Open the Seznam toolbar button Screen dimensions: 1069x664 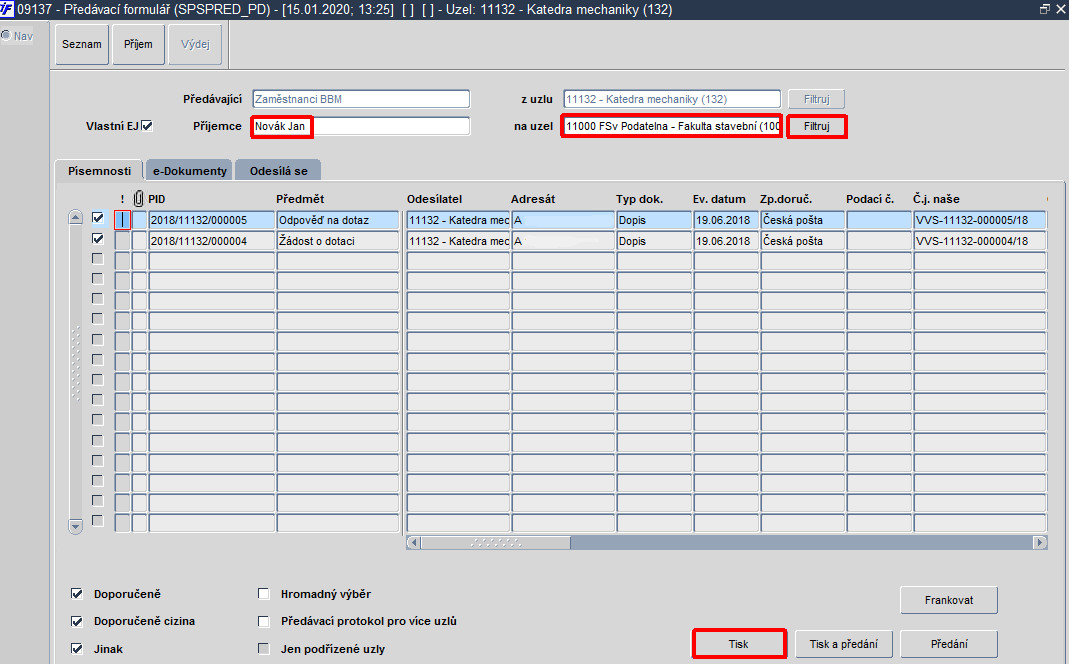[x=82, y=44]
